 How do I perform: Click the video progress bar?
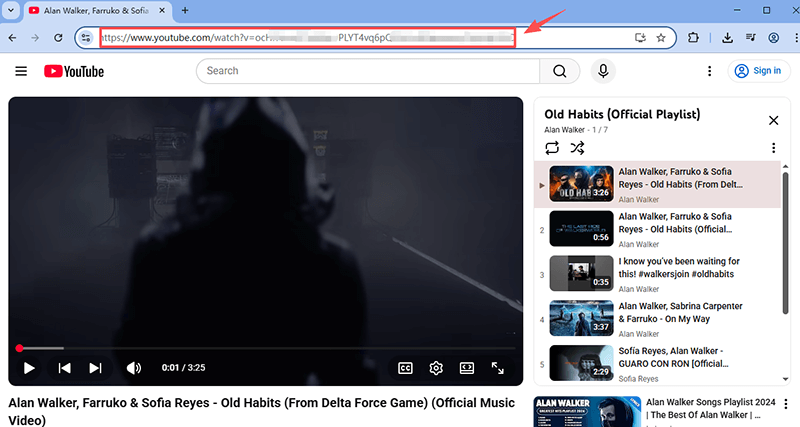(267, 348)
